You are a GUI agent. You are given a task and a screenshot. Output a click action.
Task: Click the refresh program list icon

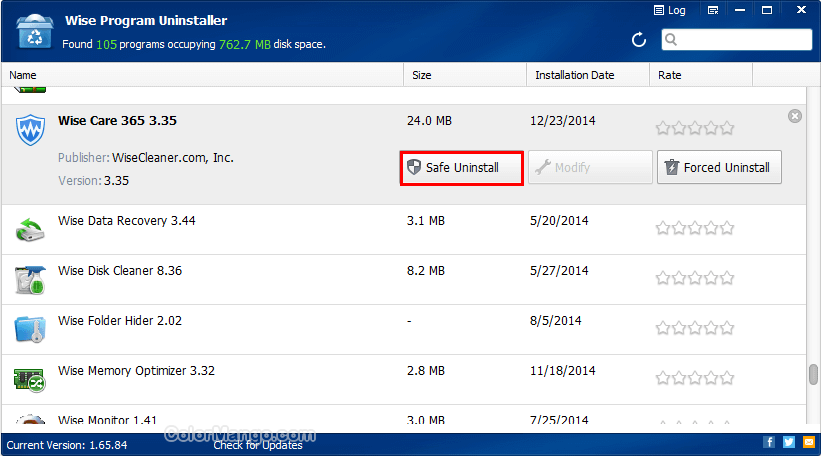point(639,40)
